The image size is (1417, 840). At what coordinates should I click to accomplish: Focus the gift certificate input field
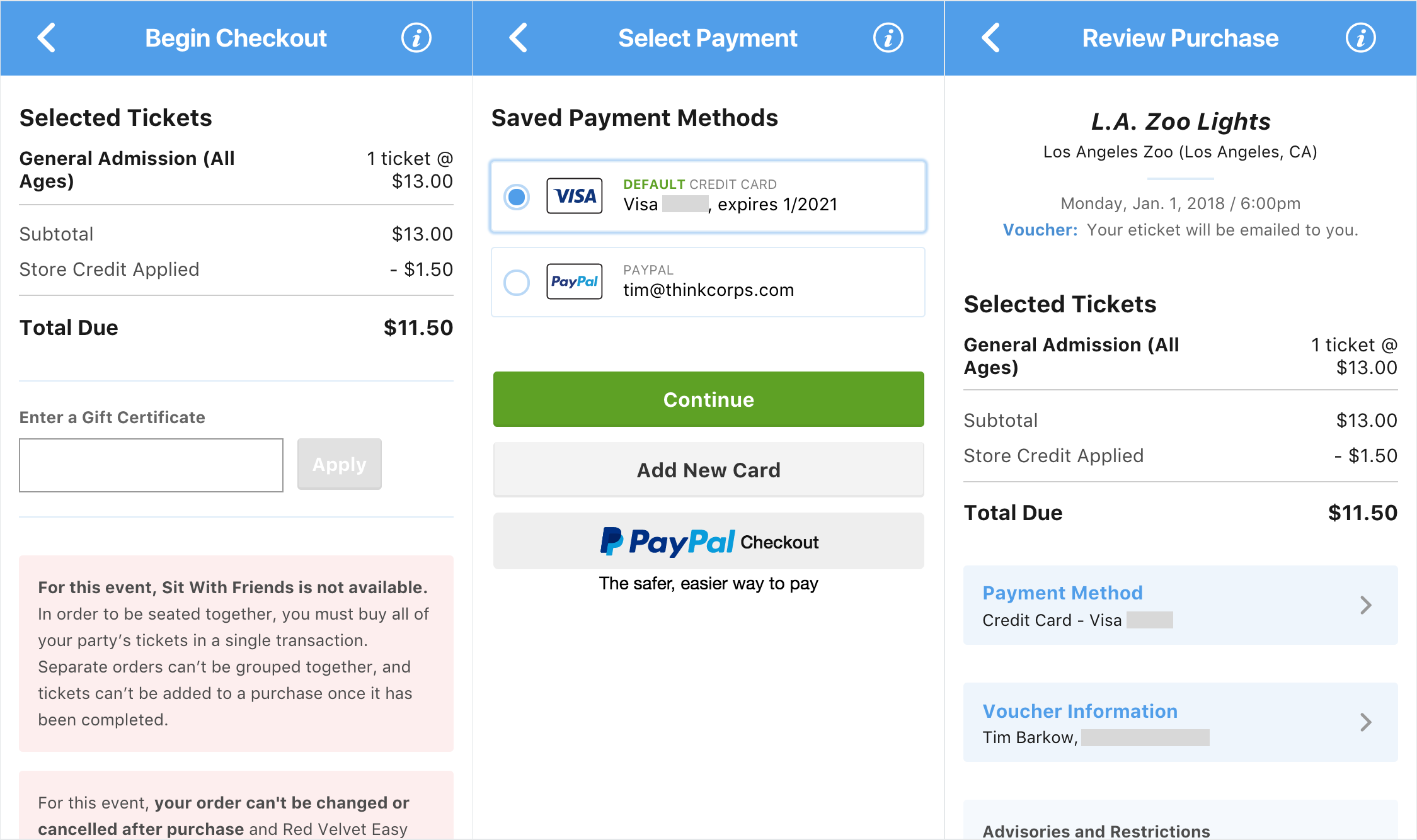pos(151,465)
